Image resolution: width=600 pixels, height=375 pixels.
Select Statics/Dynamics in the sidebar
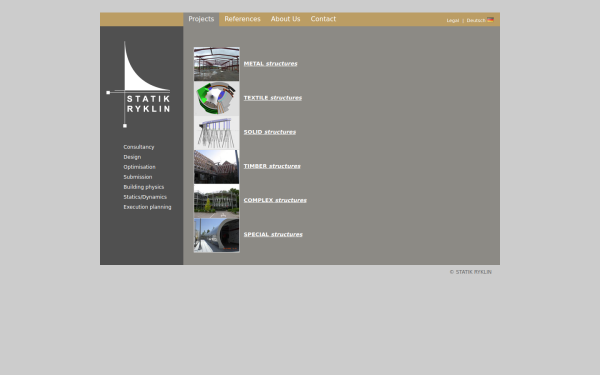tap(145, 197)
